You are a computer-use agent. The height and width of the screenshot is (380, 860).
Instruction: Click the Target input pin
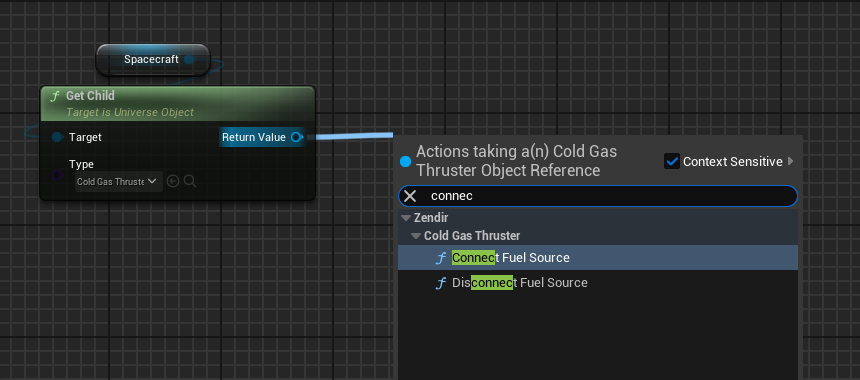point(57,137)
